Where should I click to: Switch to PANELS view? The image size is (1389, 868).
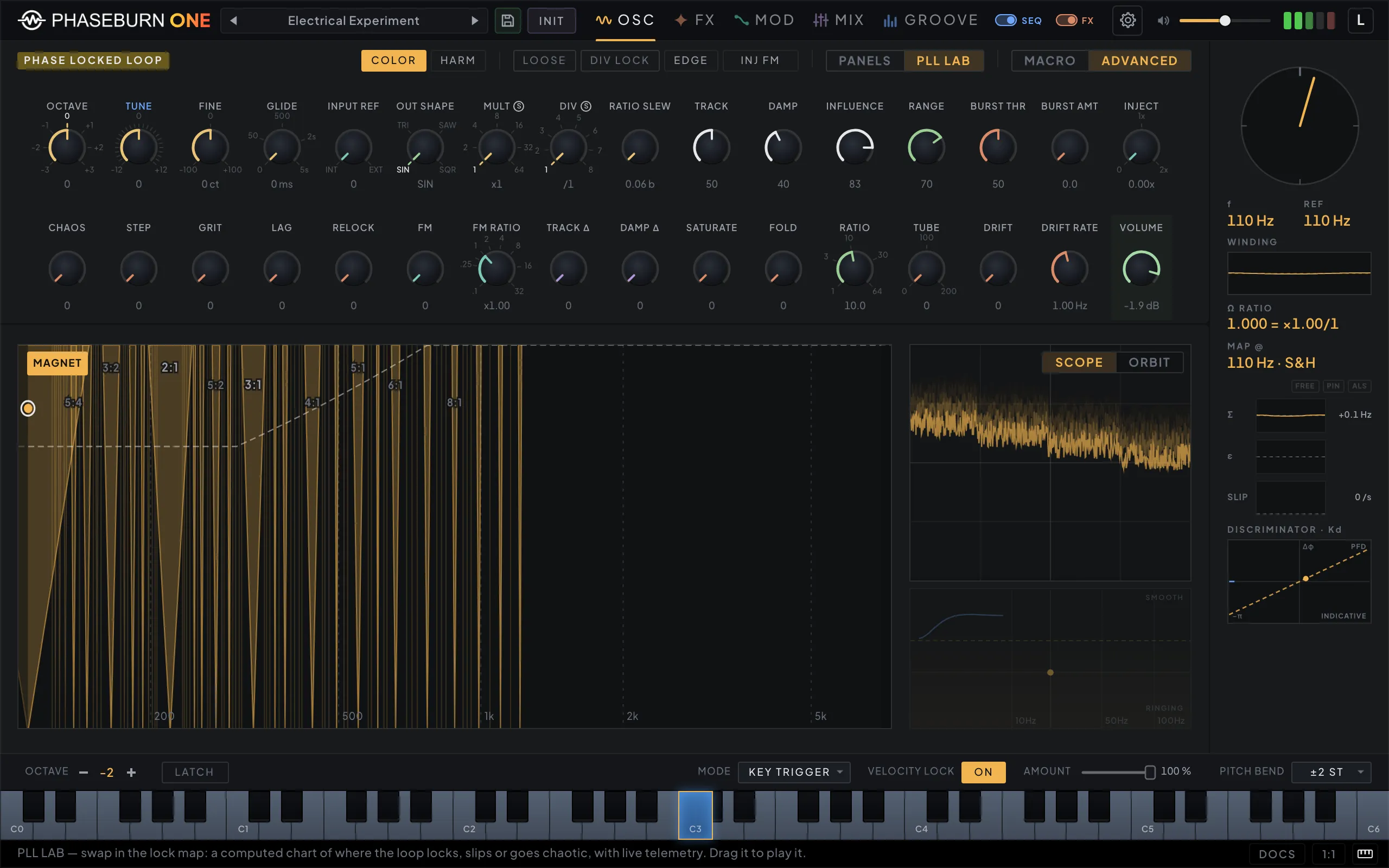[x=864, y=60]
